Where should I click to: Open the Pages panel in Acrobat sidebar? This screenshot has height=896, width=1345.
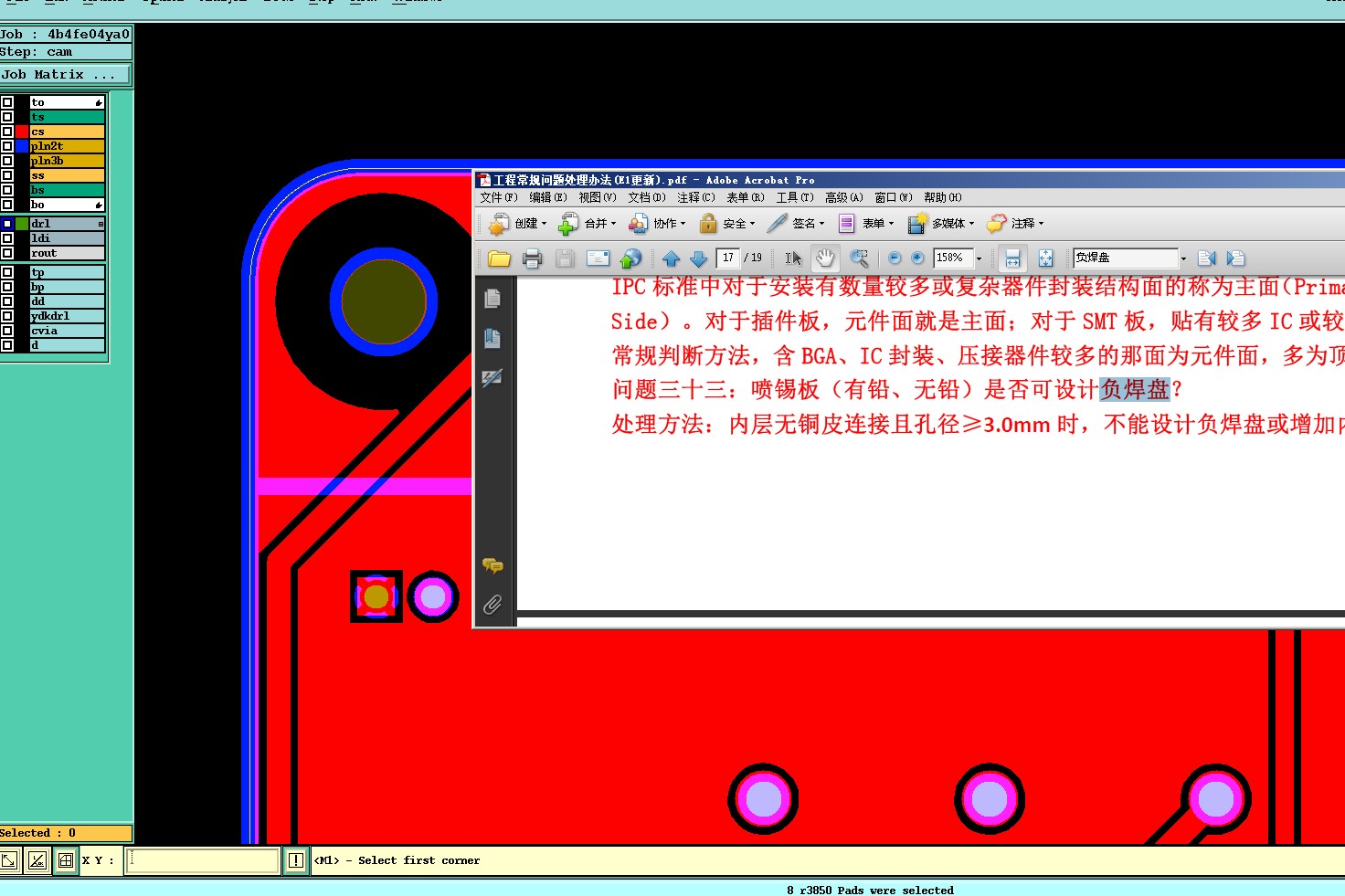tap(492, 299)
